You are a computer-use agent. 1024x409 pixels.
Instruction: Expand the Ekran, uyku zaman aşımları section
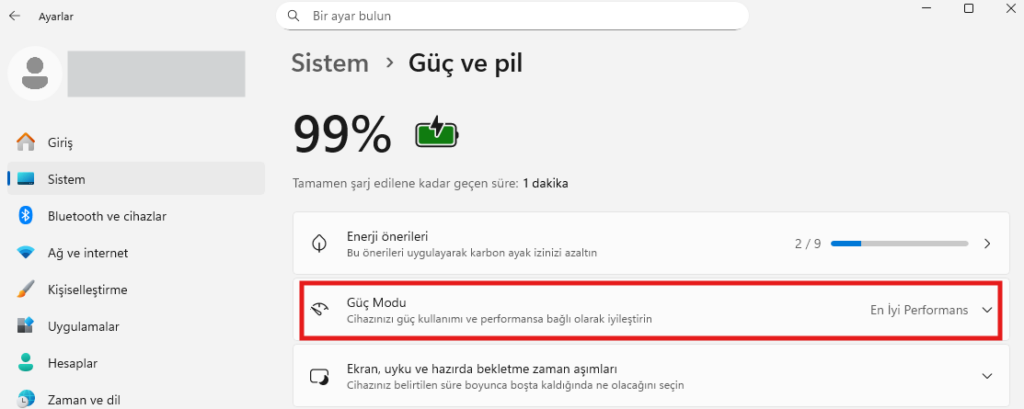tap(987, 376)
